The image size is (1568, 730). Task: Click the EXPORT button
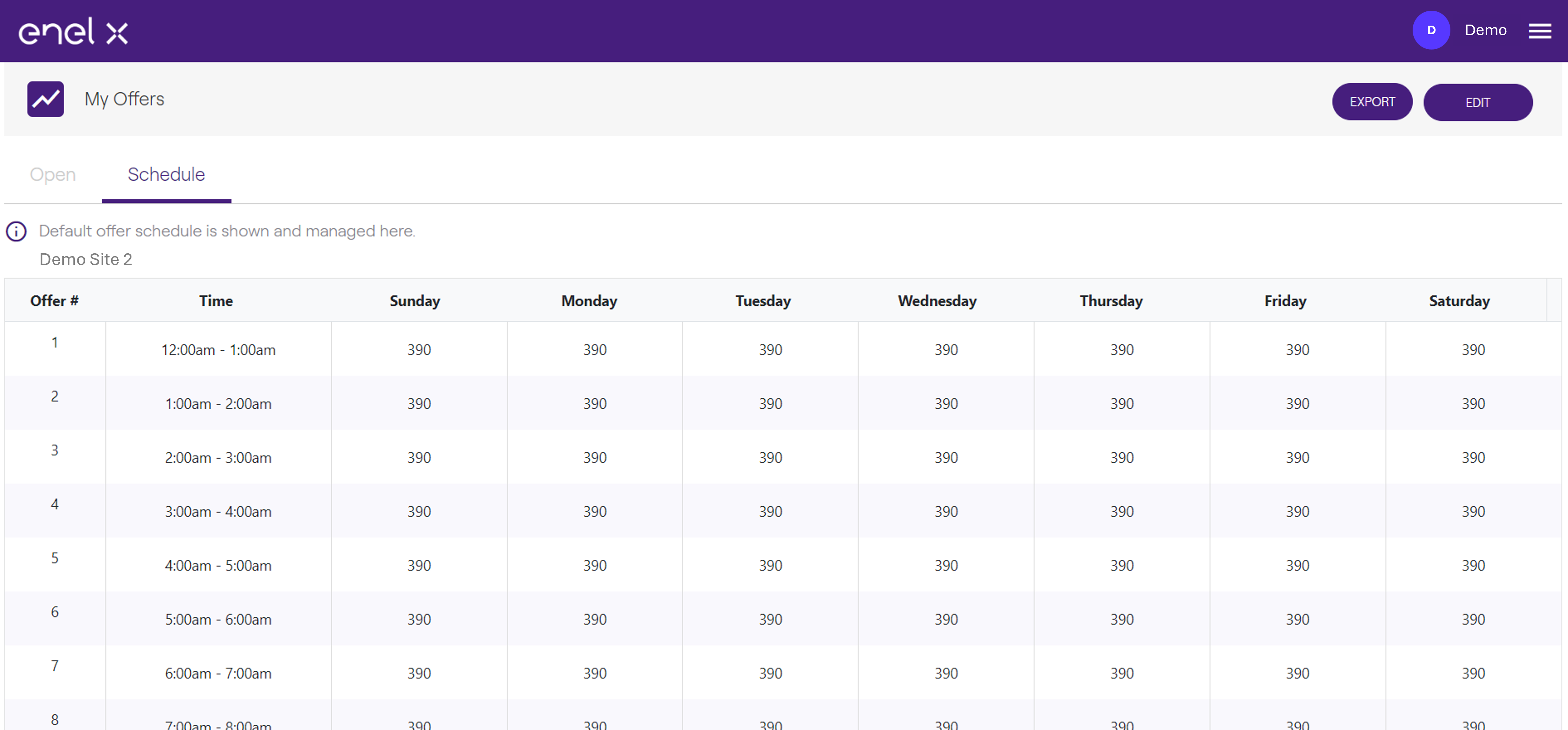pos(1372,102)
